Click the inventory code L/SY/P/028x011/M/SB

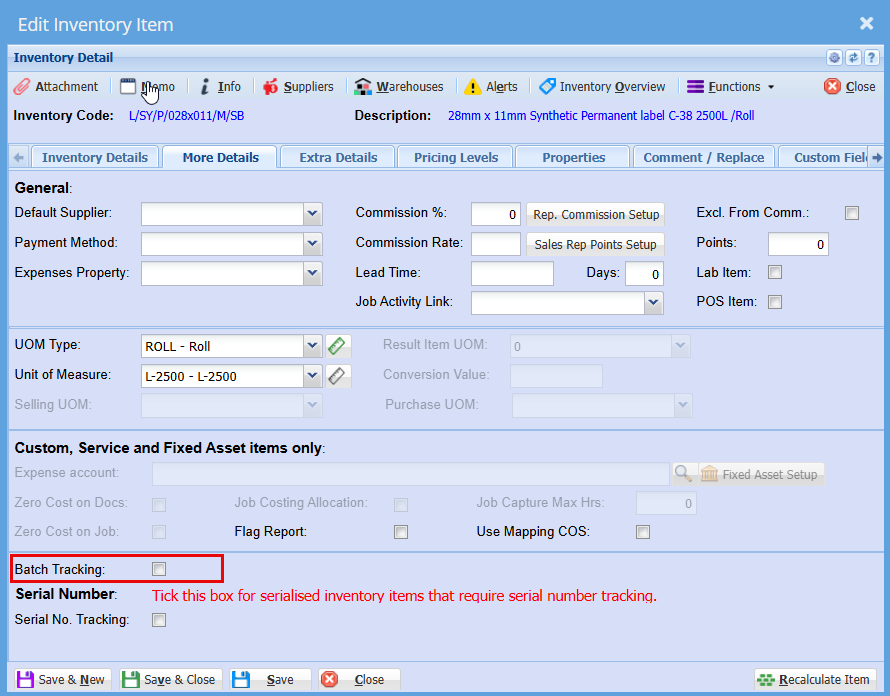186,116
